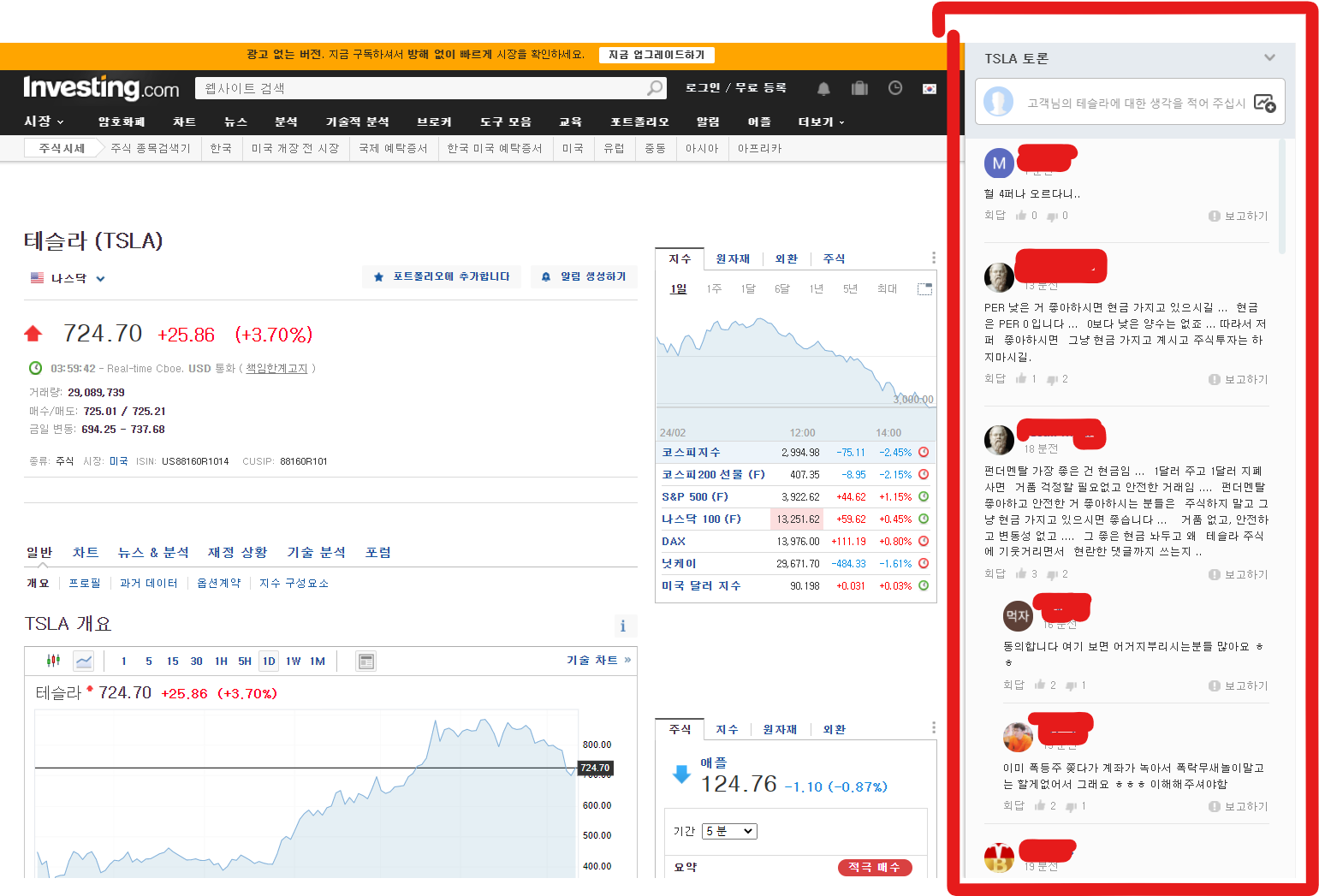This screenshot has width=1319, height=896.
Task: Open the 나스닥 100 (F) index link
Action: [x=701, y=519]
